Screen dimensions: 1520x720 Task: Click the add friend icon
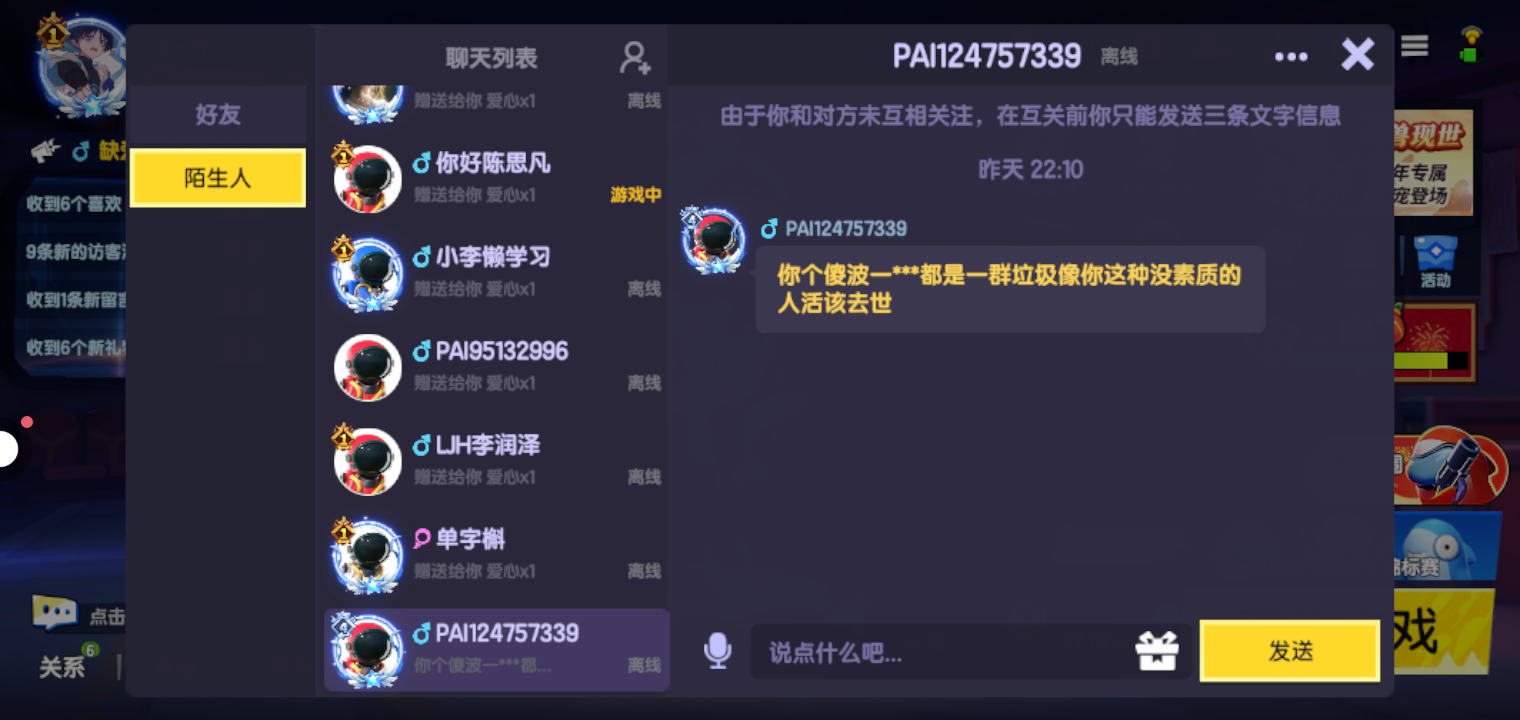pyautogui.click(x=635, y=57)
